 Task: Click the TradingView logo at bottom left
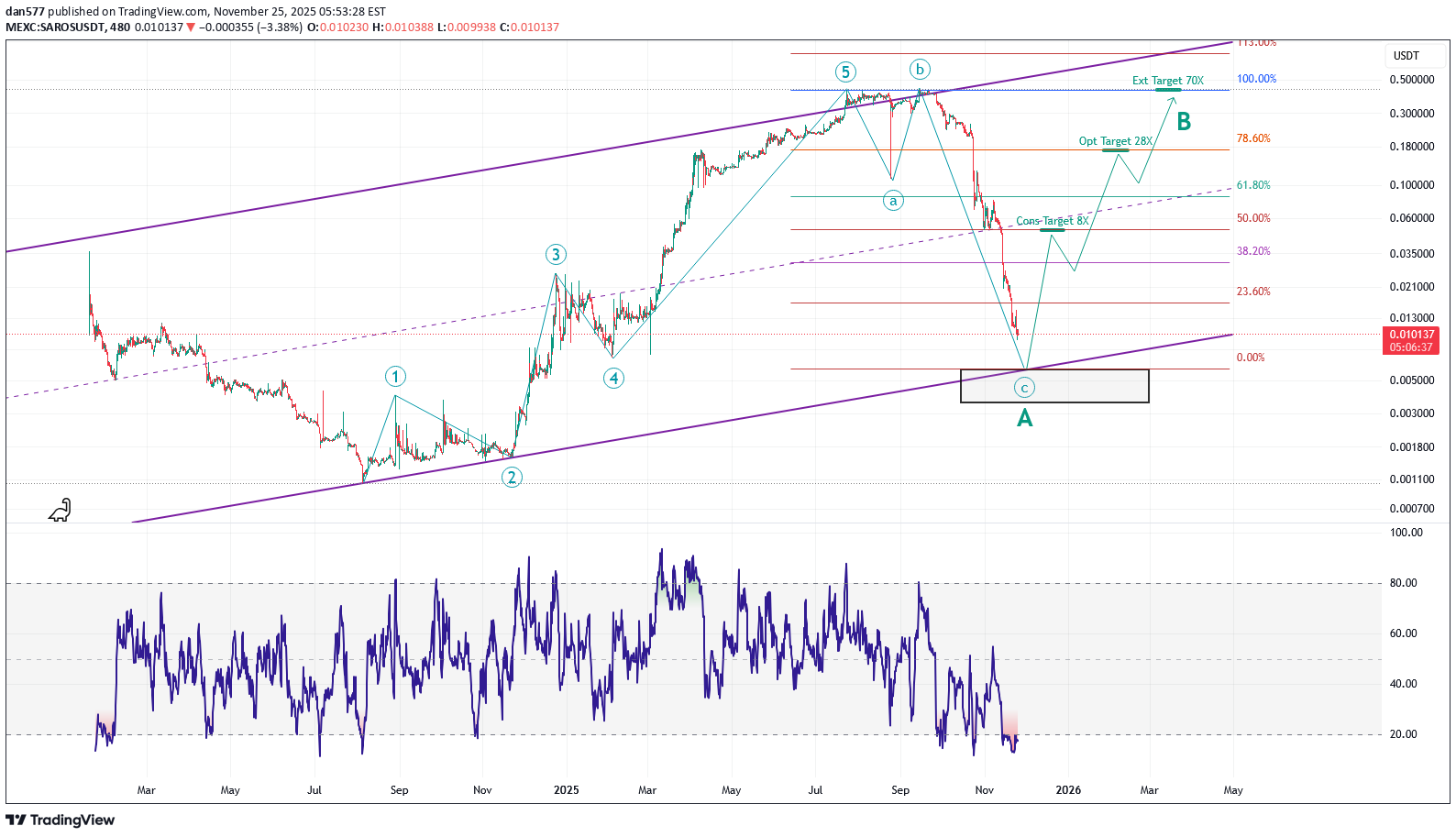pyautogui.click(x=61, y=820)
